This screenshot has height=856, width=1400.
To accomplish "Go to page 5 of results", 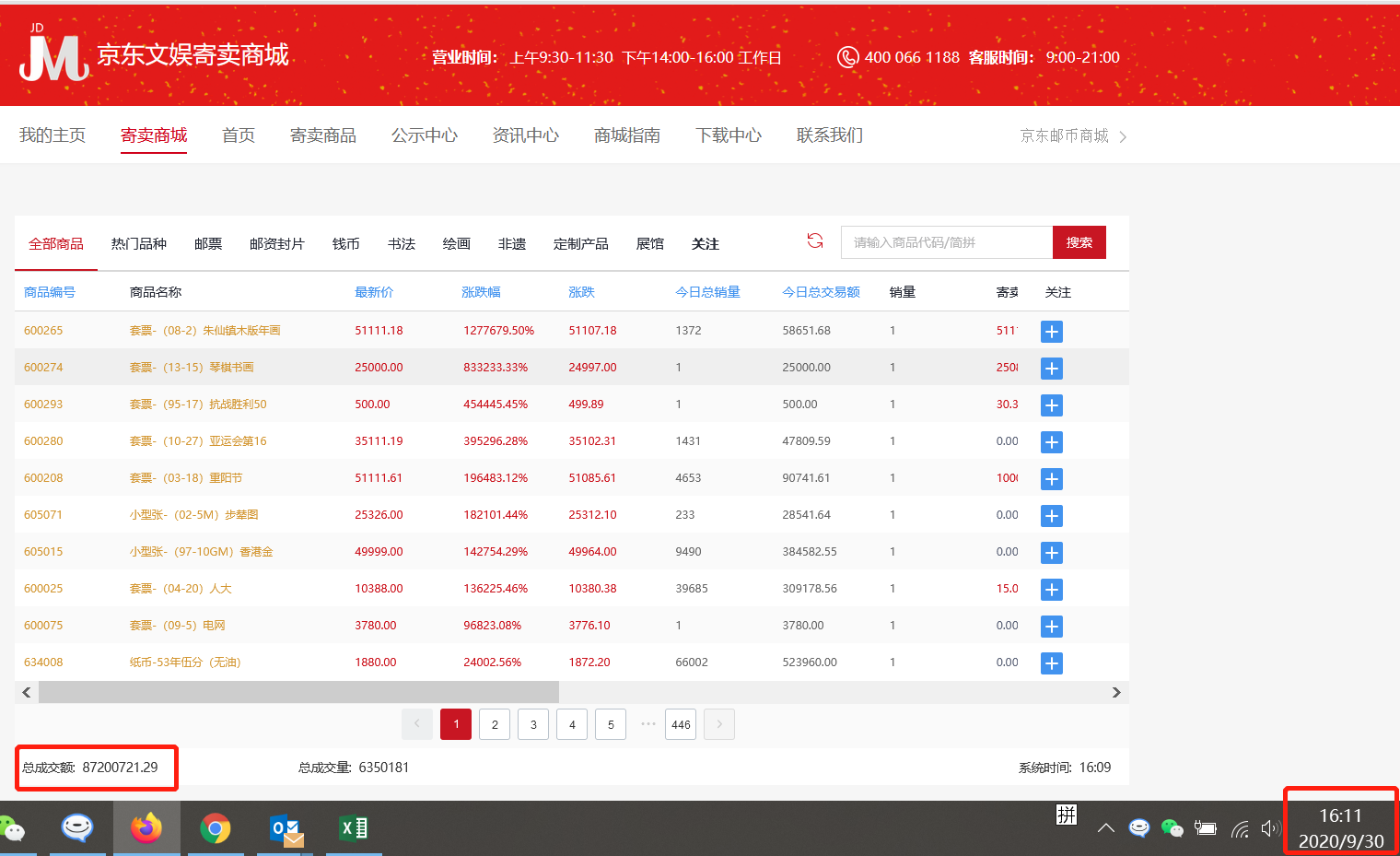I will click(611, 724).
